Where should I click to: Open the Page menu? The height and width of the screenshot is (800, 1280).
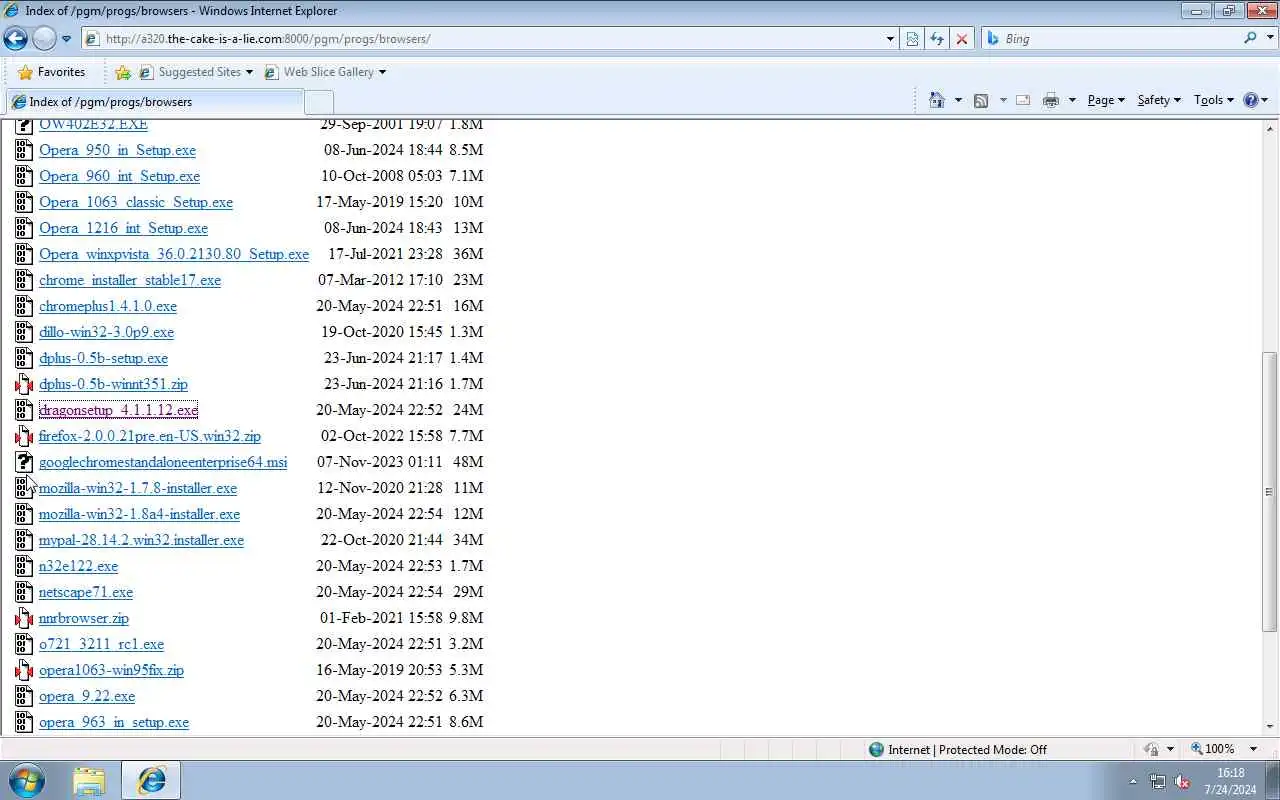coord(1106,100)
